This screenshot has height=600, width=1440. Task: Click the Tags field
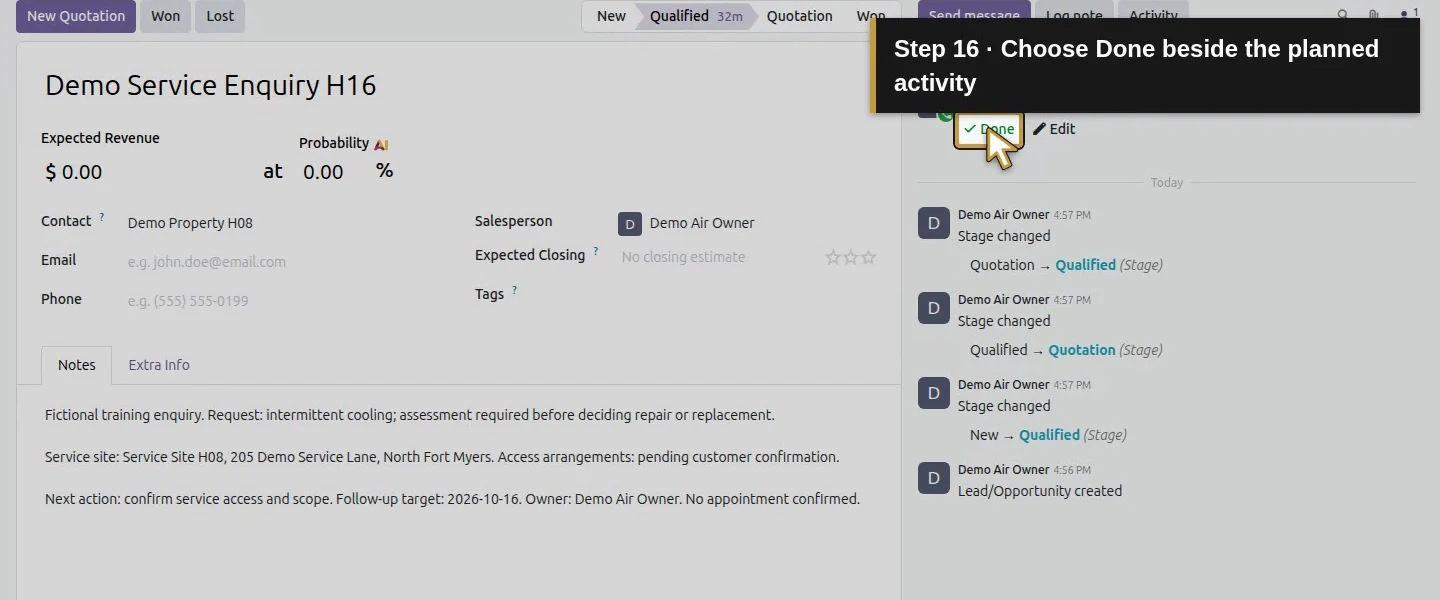pos(747,296)
